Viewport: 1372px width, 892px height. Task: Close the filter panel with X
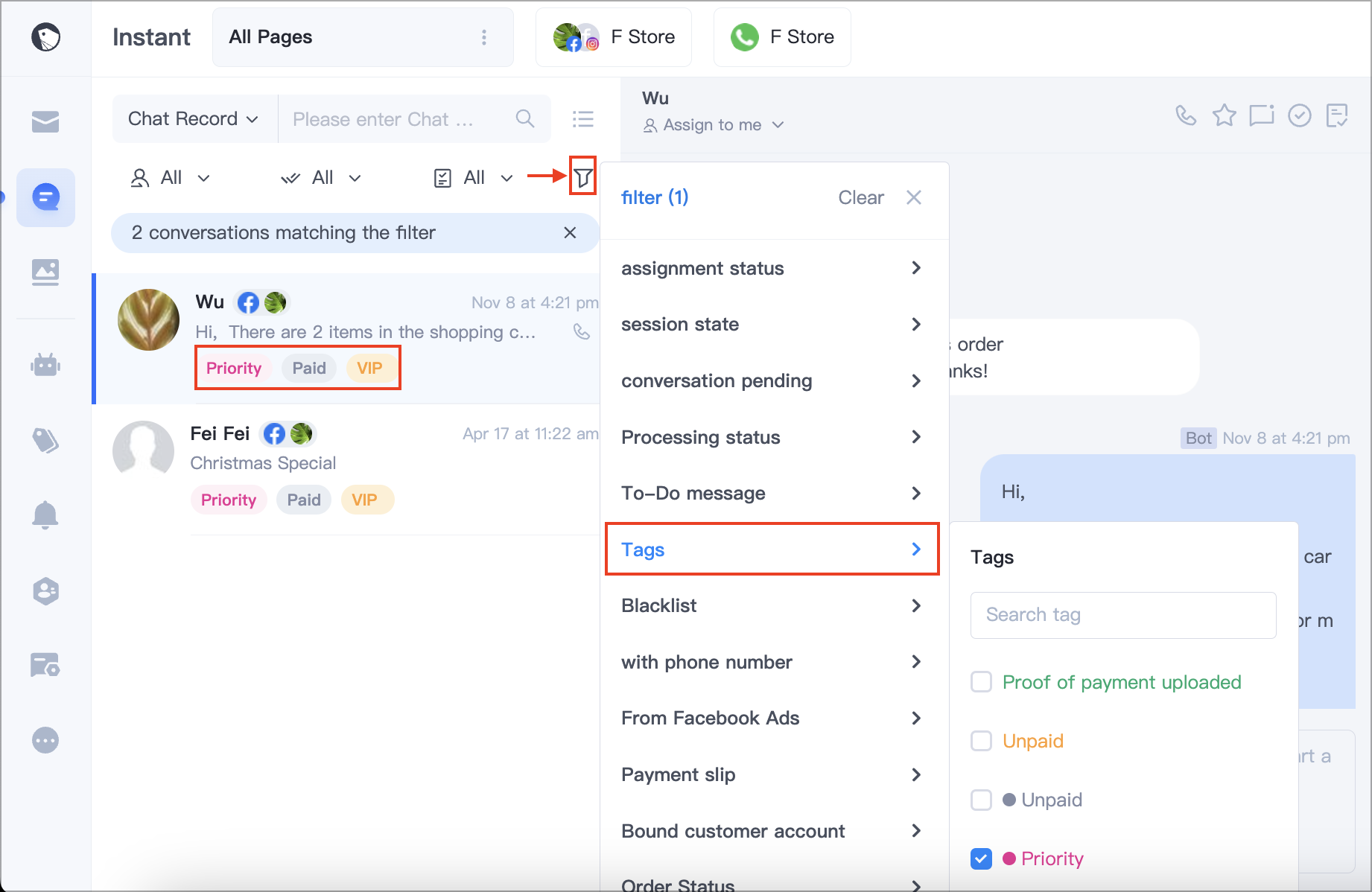click(914, 197)
